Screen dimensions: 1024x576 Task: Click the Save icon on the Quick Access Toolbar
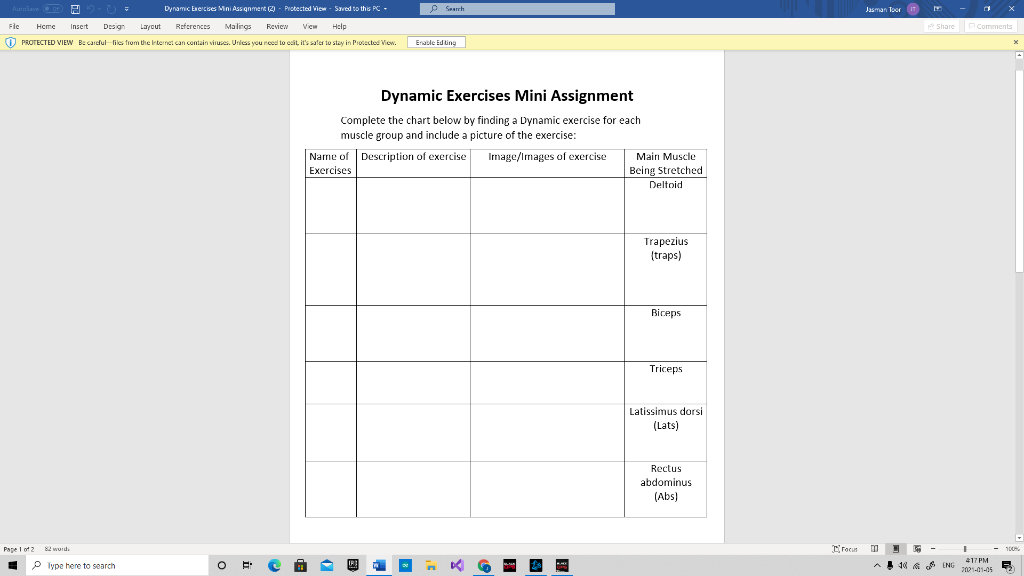coord(75,8)
